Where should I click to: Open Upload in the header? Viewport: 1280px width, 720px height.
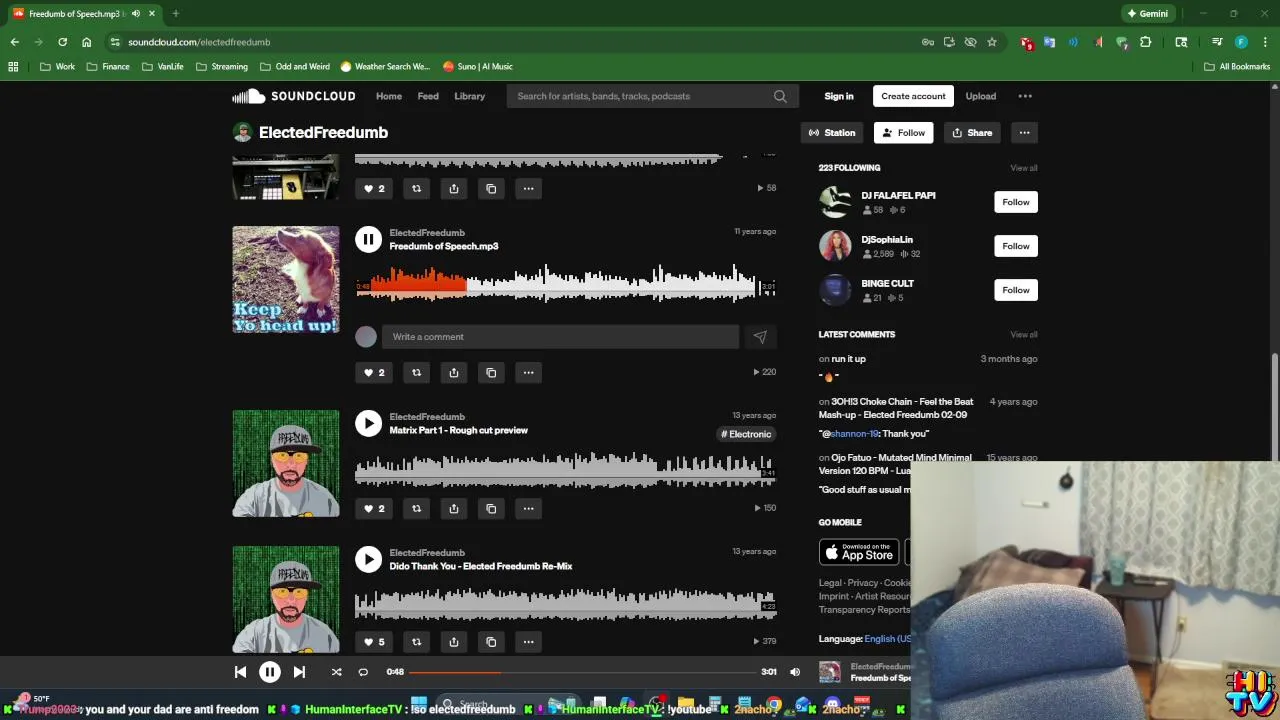(980, 96)
